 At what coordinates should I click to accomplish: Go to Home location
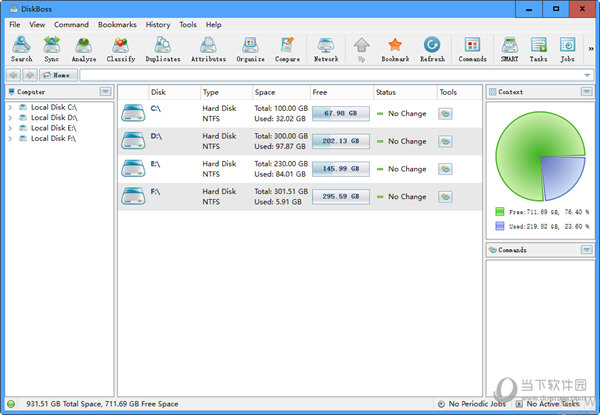pyautogui.click(x=59, y=75)
